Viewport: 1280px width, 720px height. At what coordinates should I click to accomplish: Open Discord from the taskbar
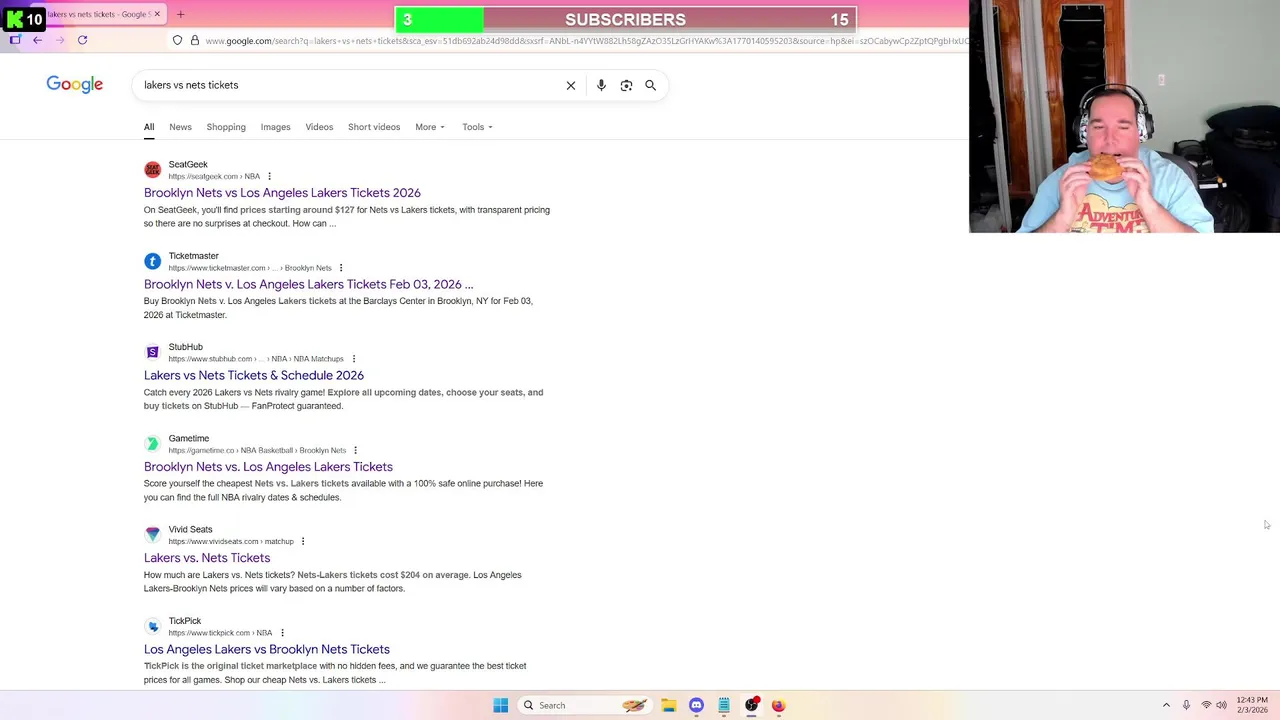tap(696, 705)
